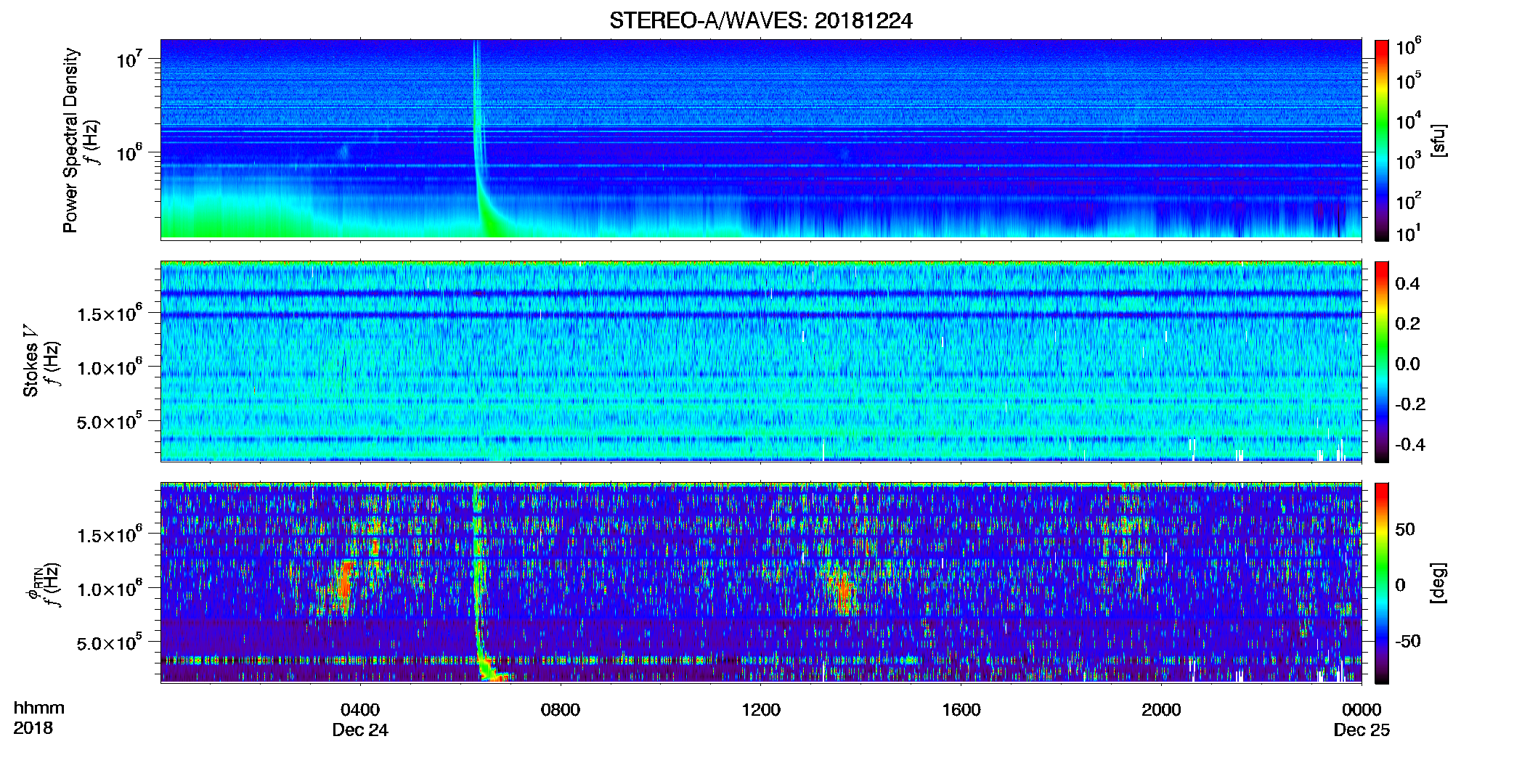Click the 2018 year label
This screenshot has width=1522, height=784.
[x=33, y=728]
